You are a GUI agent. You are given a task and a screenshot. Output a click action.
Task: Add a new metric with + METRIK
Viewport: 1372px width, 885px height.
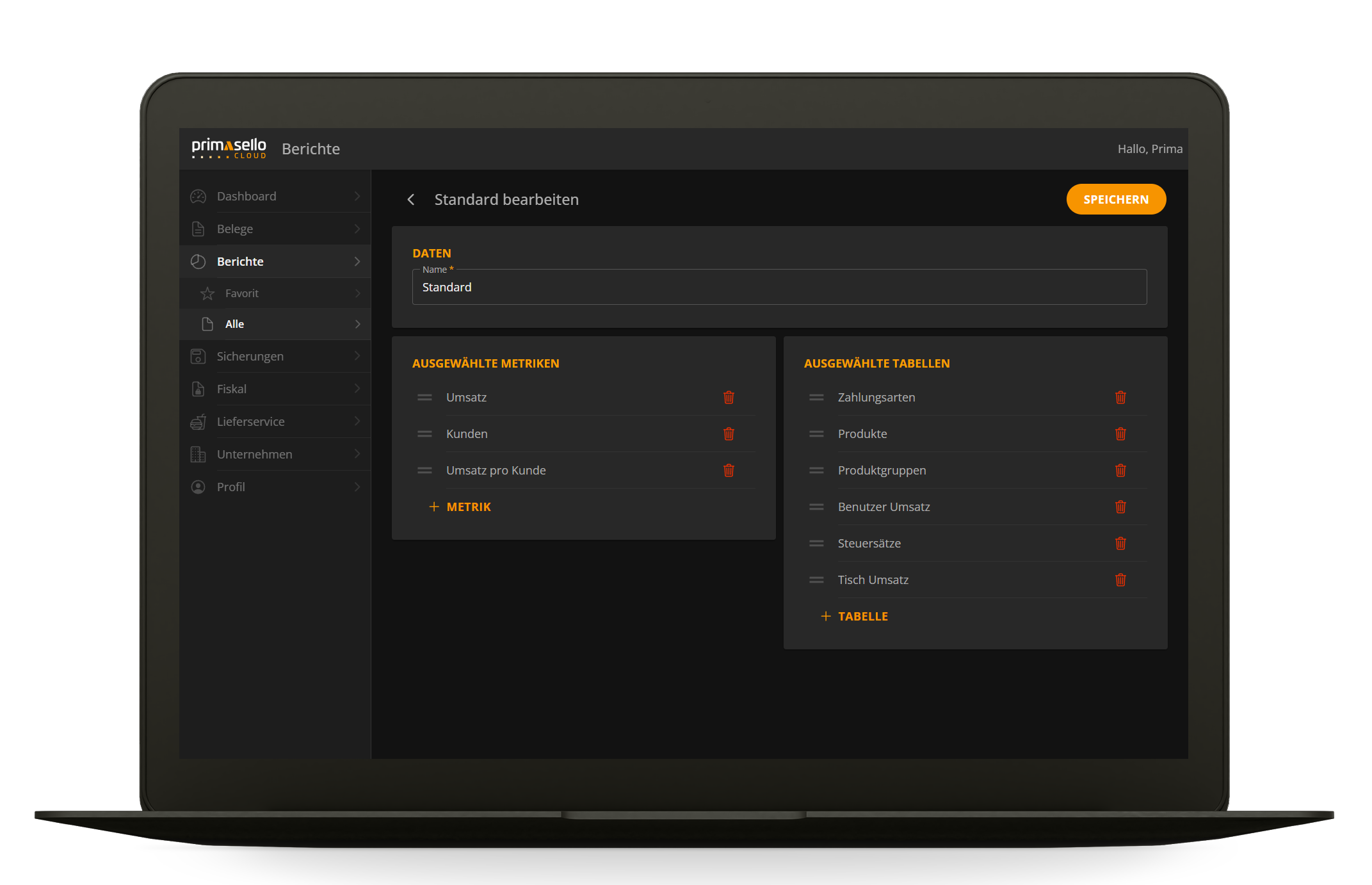[x=460, y=507]
